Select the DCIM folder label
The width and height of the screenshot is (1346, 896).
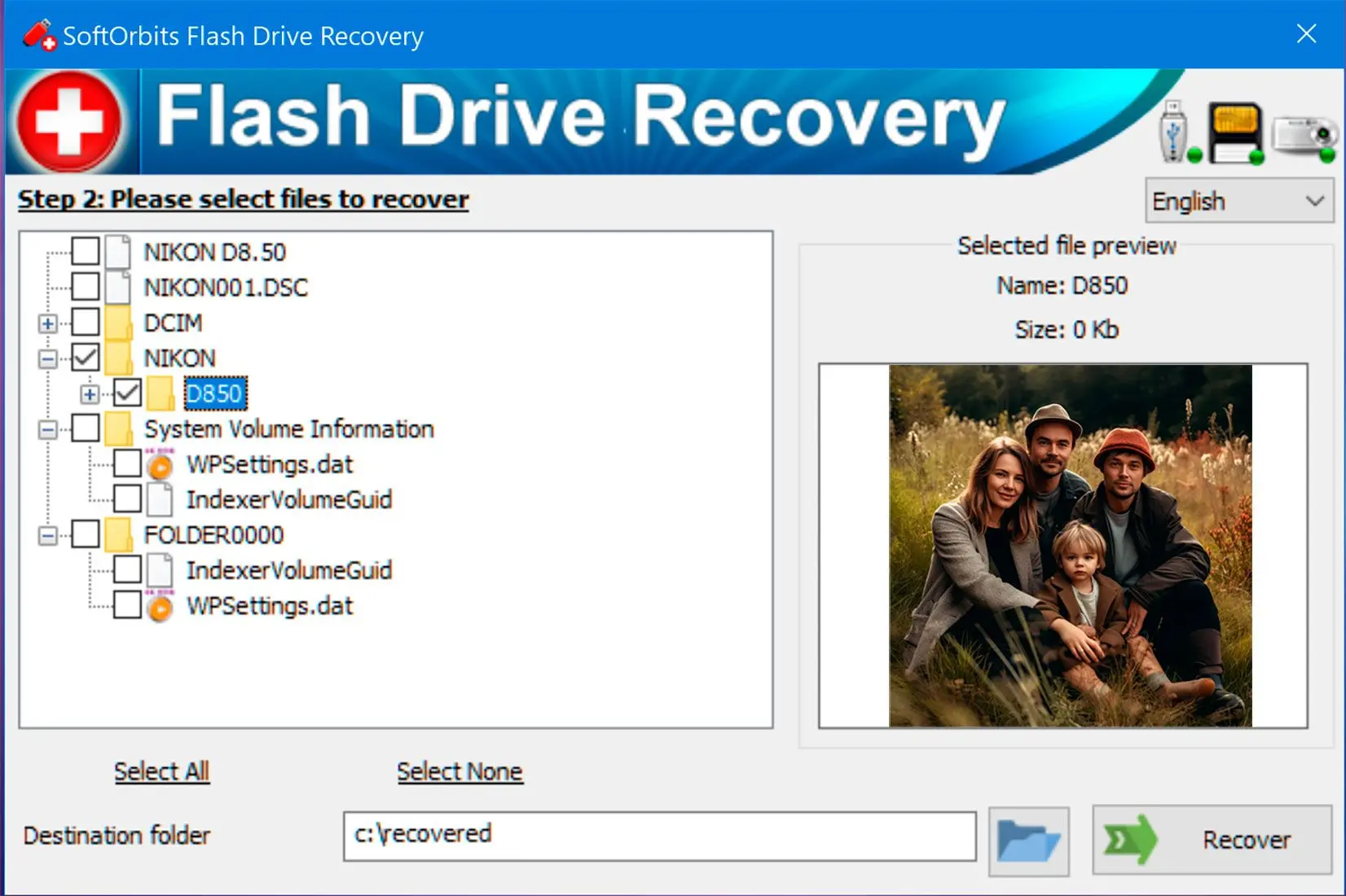(x=173, y=323)
